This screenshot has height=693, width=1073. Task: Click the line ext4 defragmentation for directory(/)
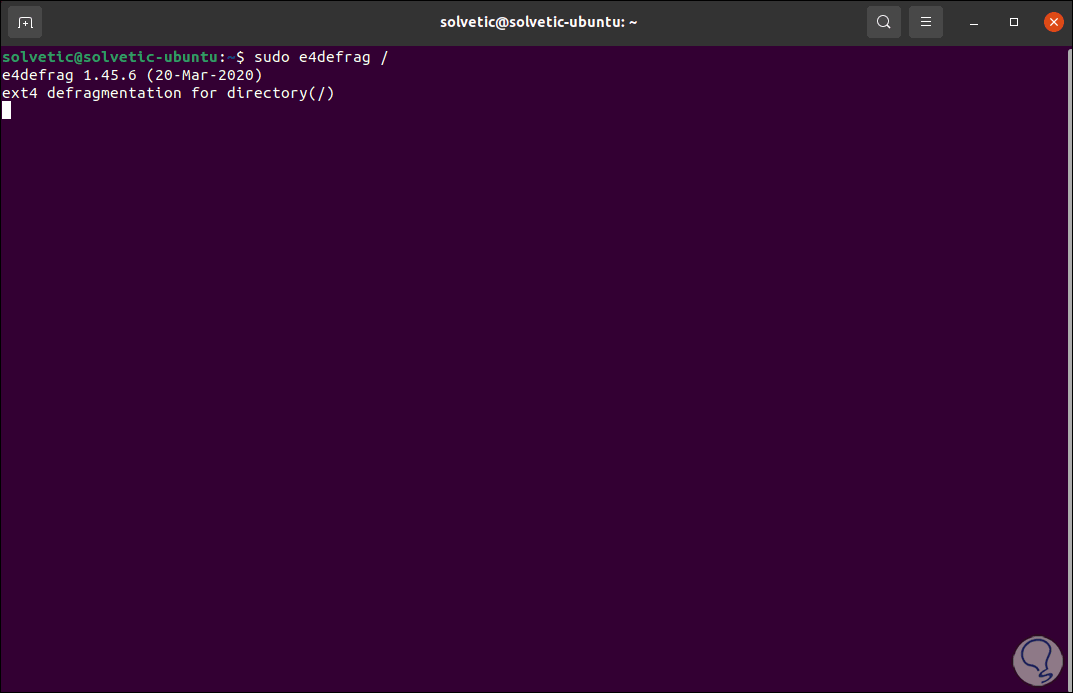[x=168, y=93]
